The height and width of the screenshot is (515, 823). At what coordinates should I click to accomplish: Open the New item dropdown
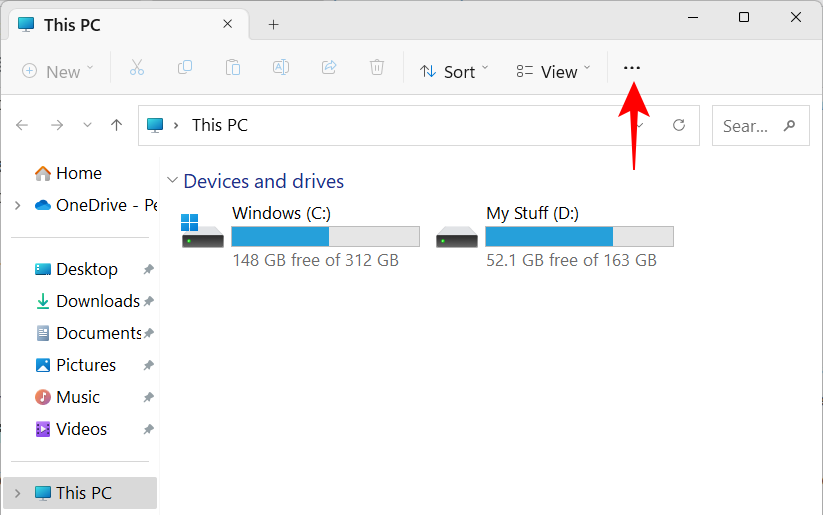(x=58, y=71)
